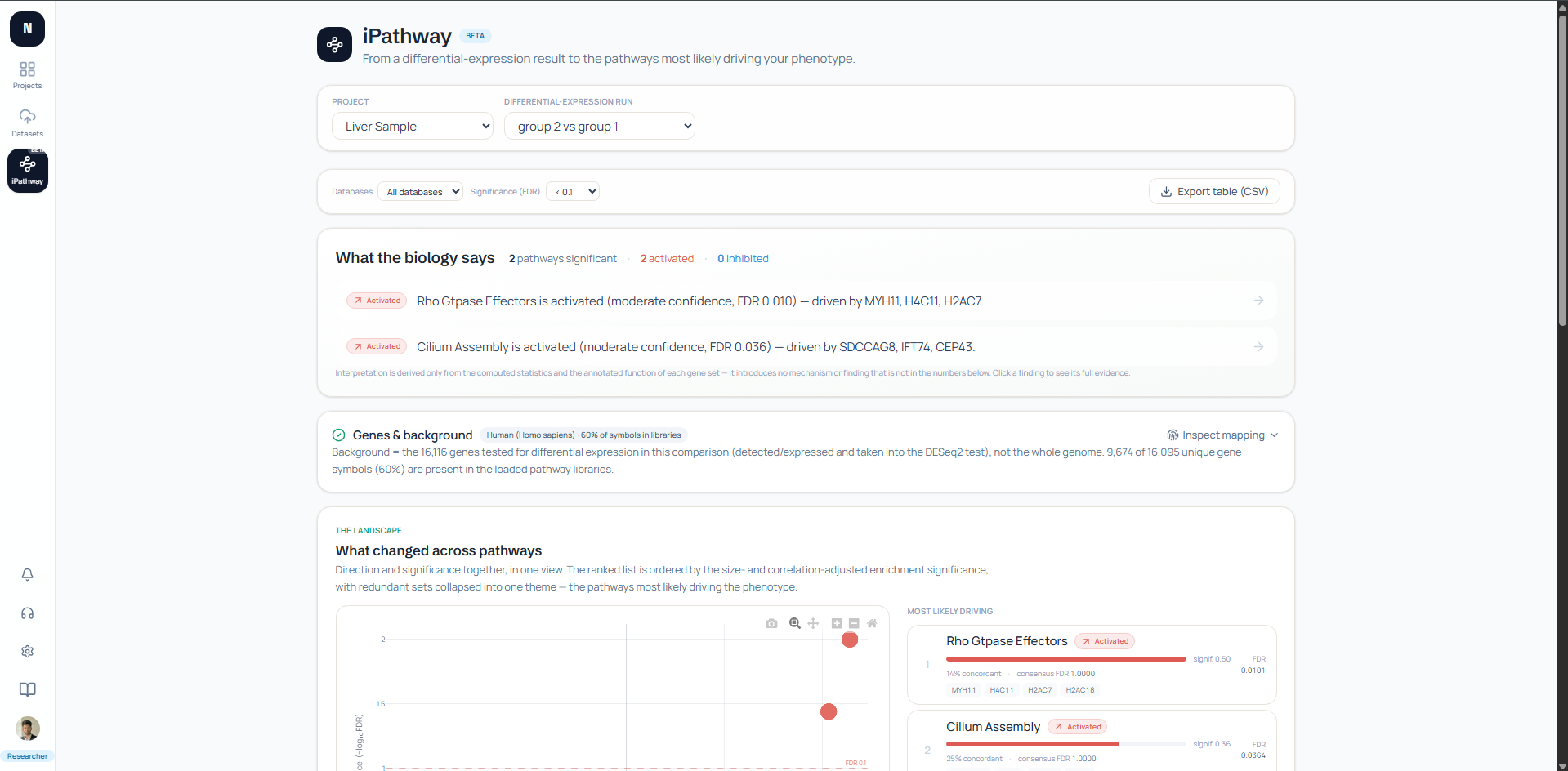Image resolution: width=1568 pixels, height=771 pixels.
Task: Click the Cilium Assembly pathway card
Action: point(1092,740)
